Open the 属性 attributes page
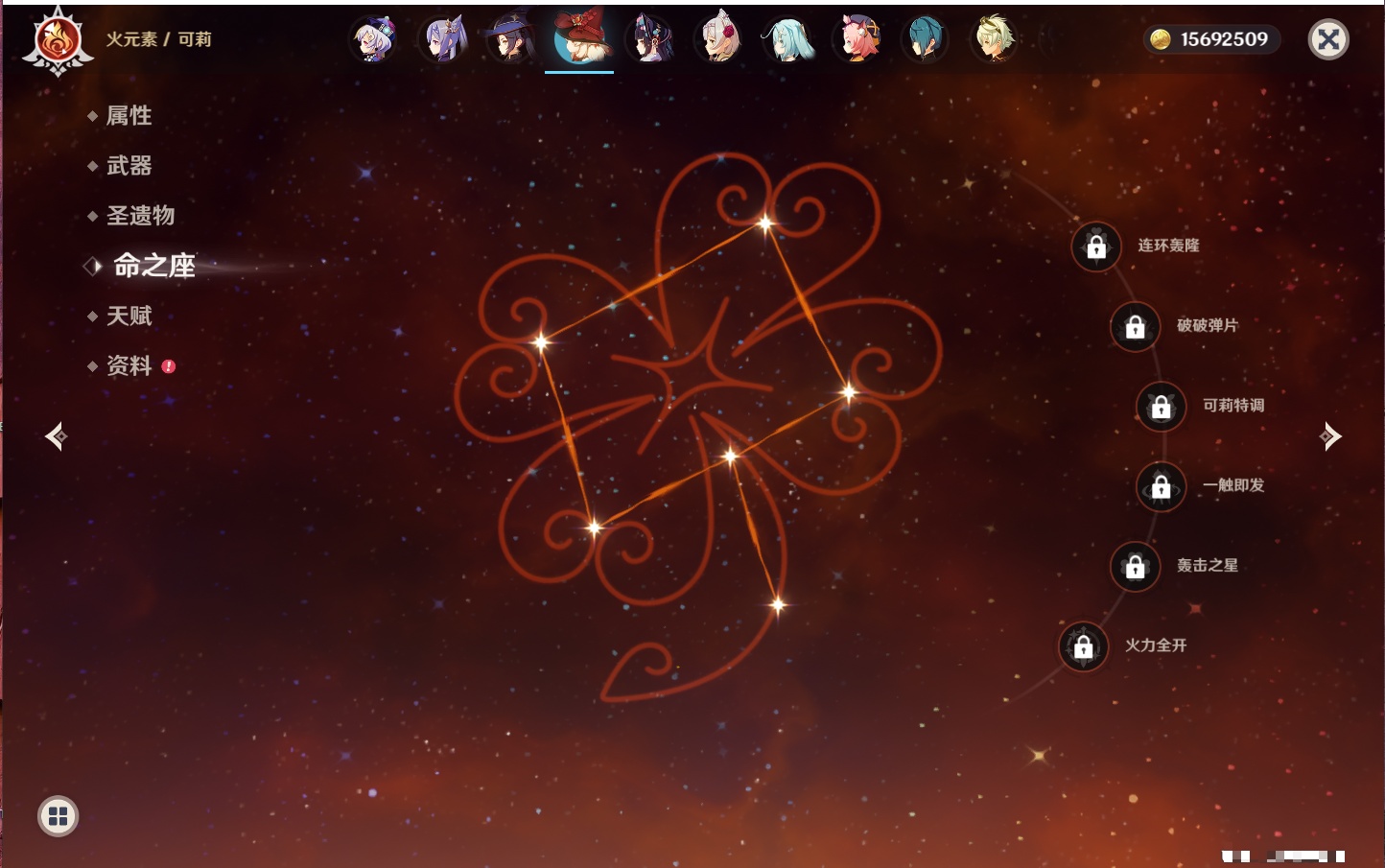The width and height of the screenshot is (1385, 868). (x=129, y=116)
